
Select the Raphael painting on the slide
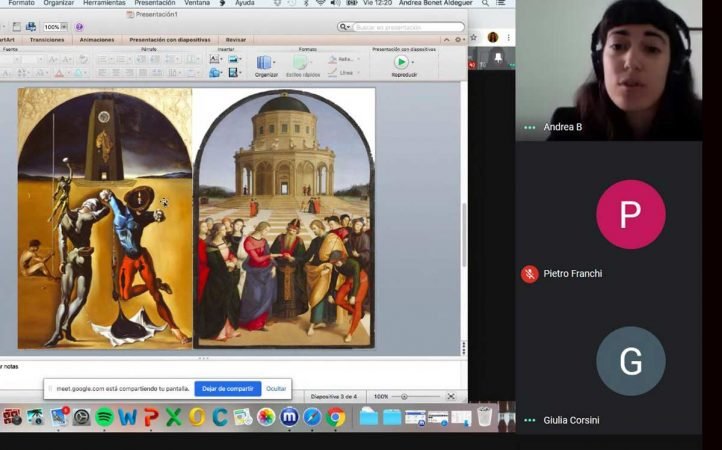click(284, 218)
